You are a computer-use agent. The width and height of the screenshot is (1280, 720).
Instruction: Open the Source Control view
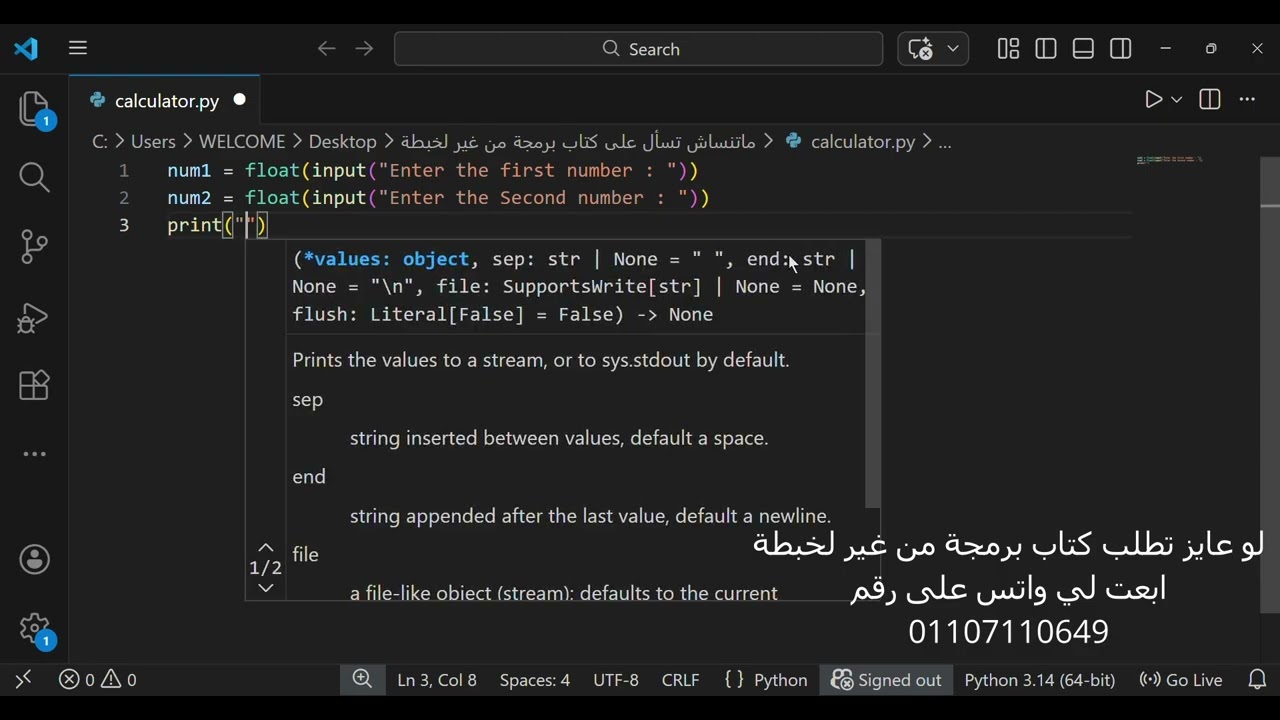pos(34,247)
